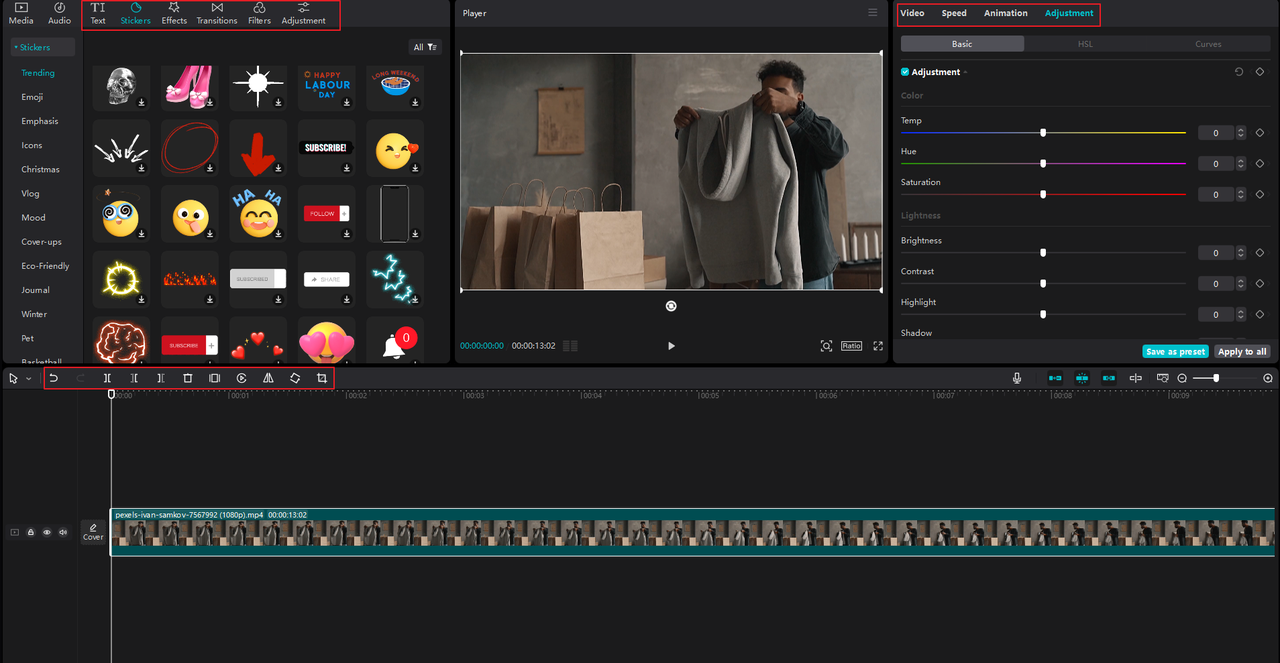The image size is (1280, 663).
Task: Expand the player to fullscreen
Action: click(x=878, y=346)
